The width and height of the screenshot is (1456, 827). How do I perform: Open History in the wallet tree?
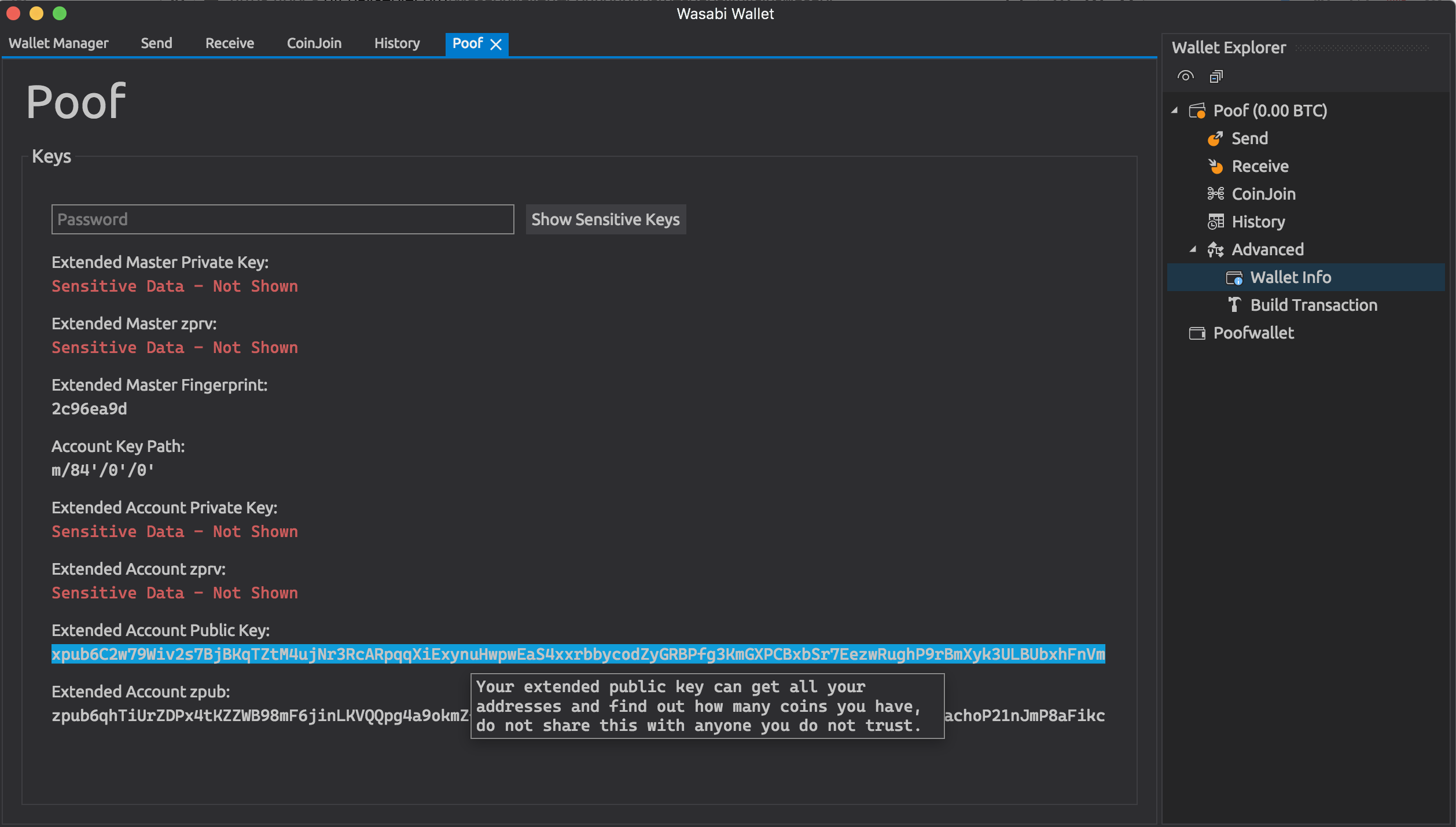point(1258,222)
